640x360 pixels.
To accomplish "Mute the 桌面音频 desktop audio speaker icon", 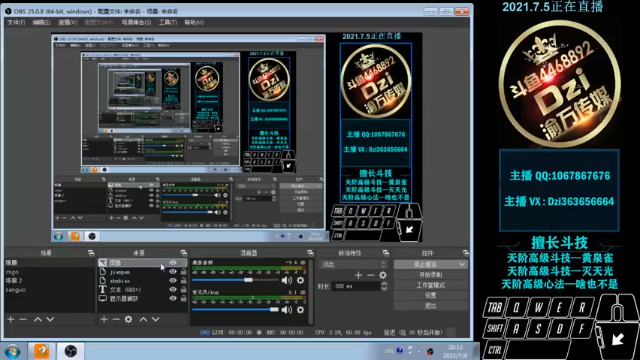I will coord(287,280).
